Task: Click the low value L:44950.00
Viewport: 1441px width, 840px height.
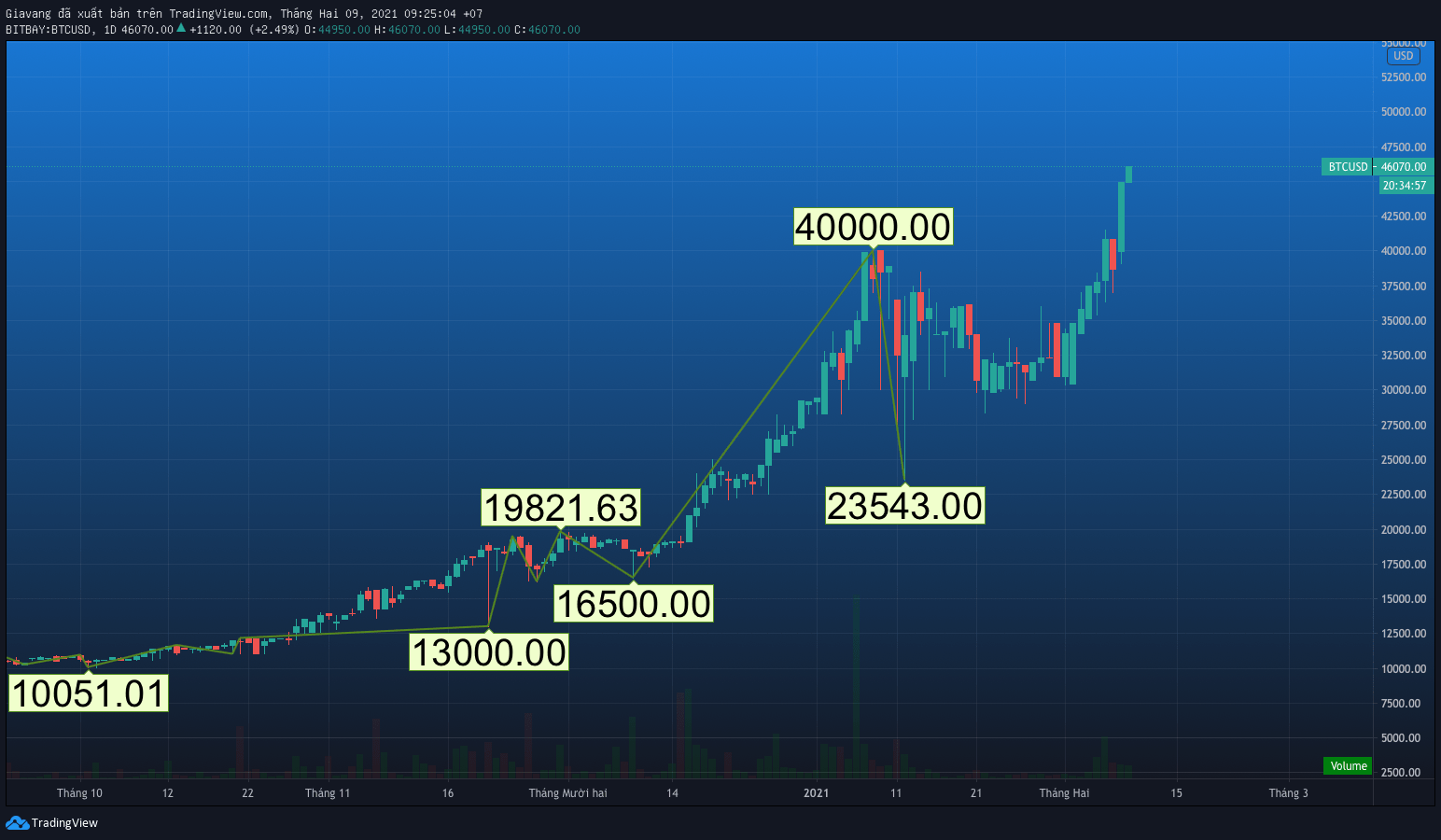Action: click(x=477, y=30)
